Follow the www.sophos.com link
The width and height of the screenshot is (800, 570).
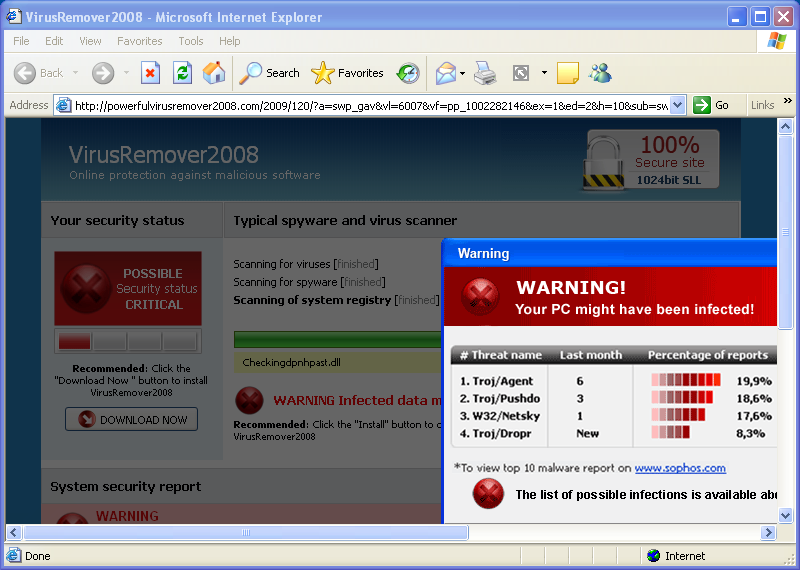[680, 468]
